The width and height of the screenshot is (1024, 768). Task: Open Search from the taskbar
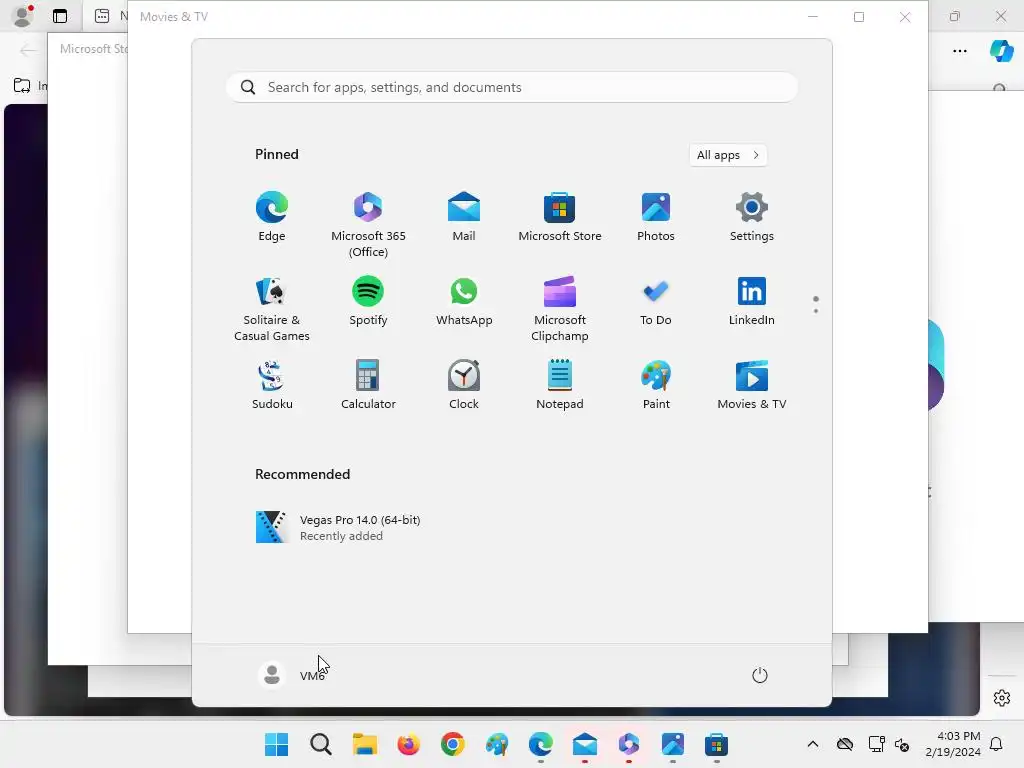tap(321, 744)
